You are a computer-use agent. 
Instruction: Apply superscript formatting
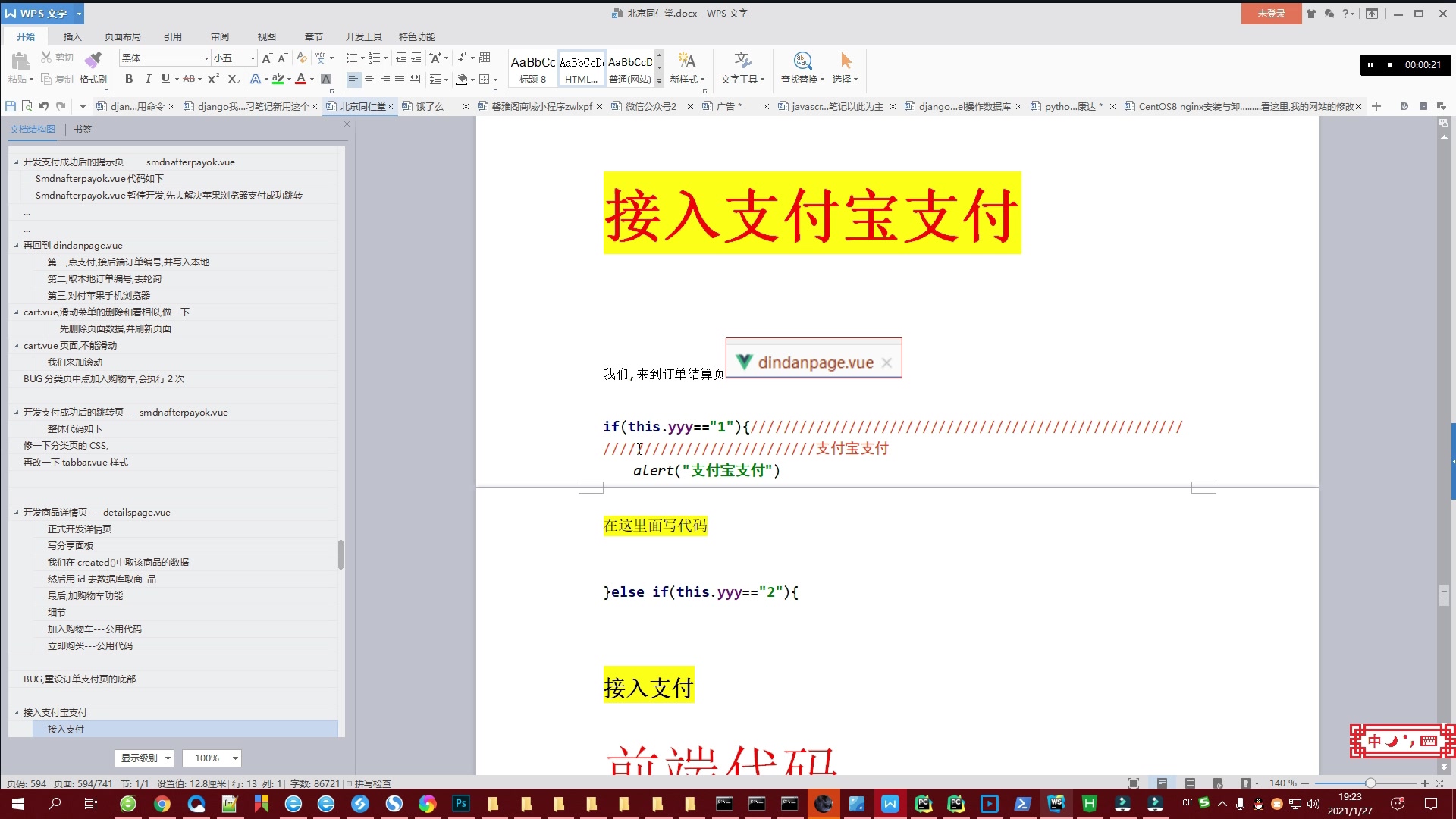[x=213, y=79]
